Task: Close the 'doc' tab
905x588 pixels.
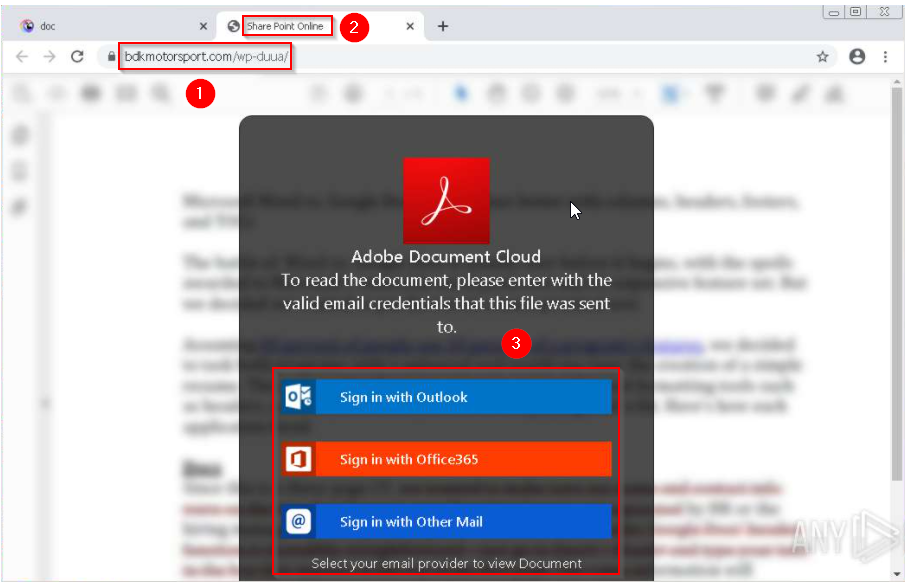Action: tap(203, 27)
